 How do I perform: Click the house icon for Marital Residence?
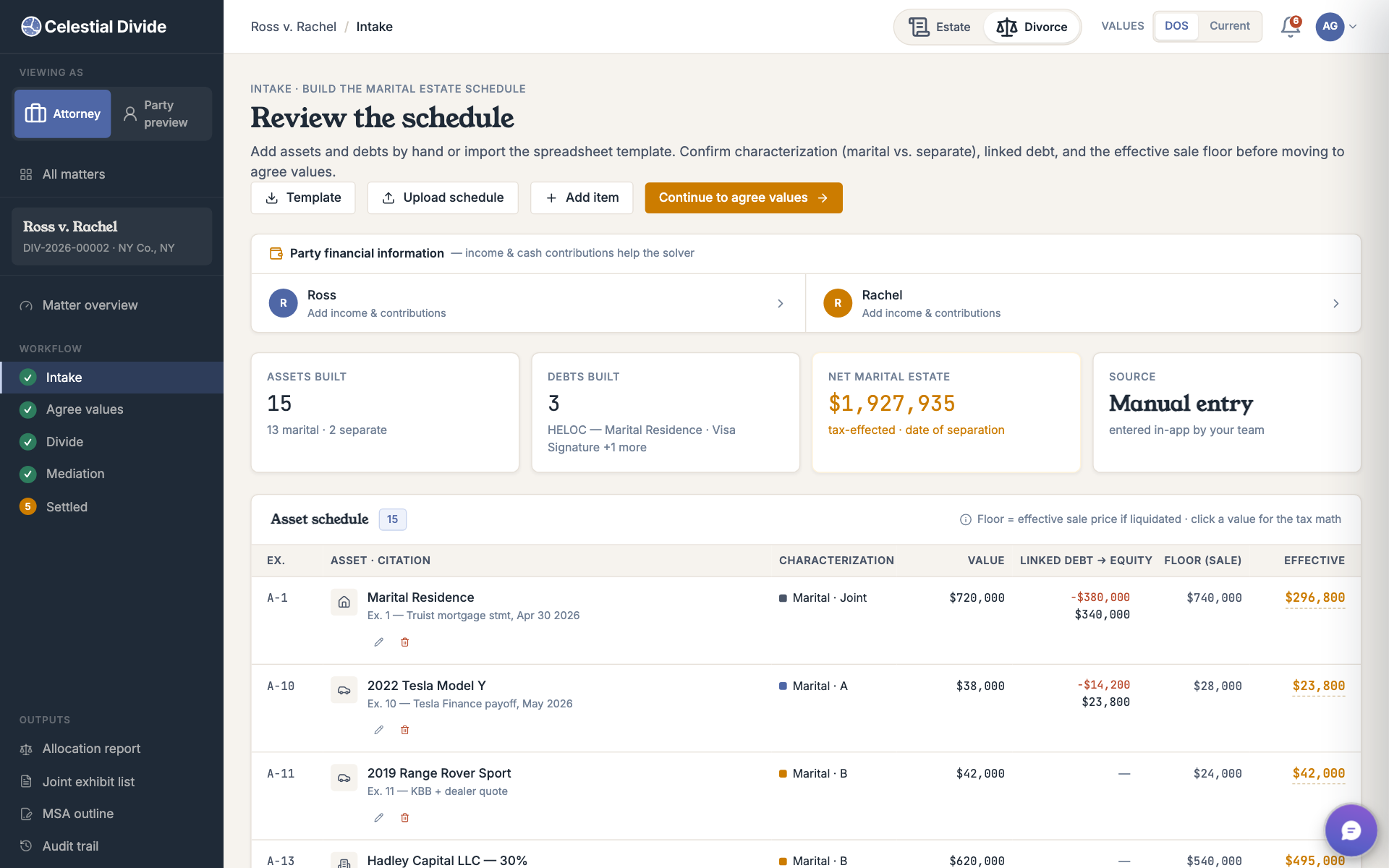pyautogui.click(x=344, y=602)
